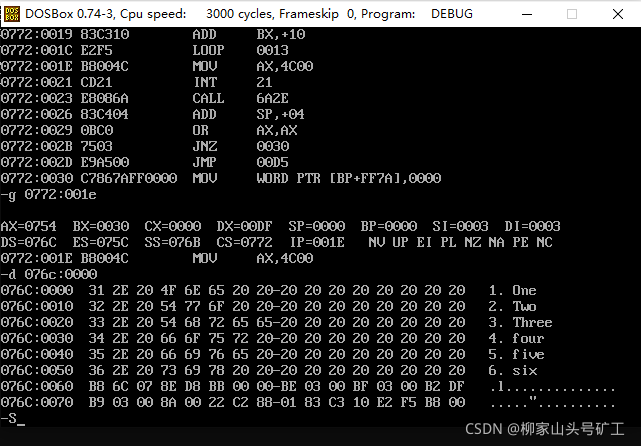Maximize the DOSBox window
This screenshot has width=641, height=446.
pyautogui.click(x=572, y=14)
